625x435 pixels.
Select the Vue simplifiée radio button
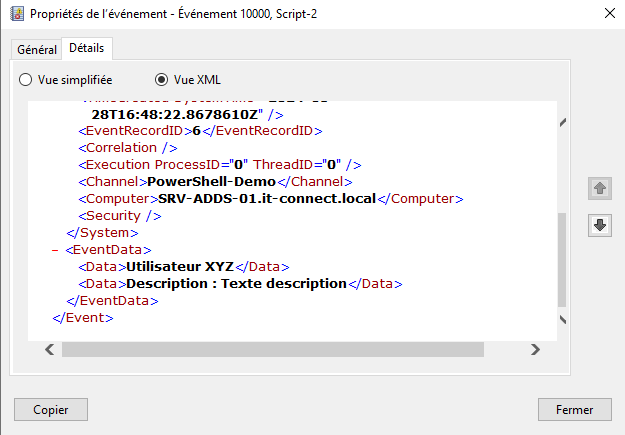point(26,79)
